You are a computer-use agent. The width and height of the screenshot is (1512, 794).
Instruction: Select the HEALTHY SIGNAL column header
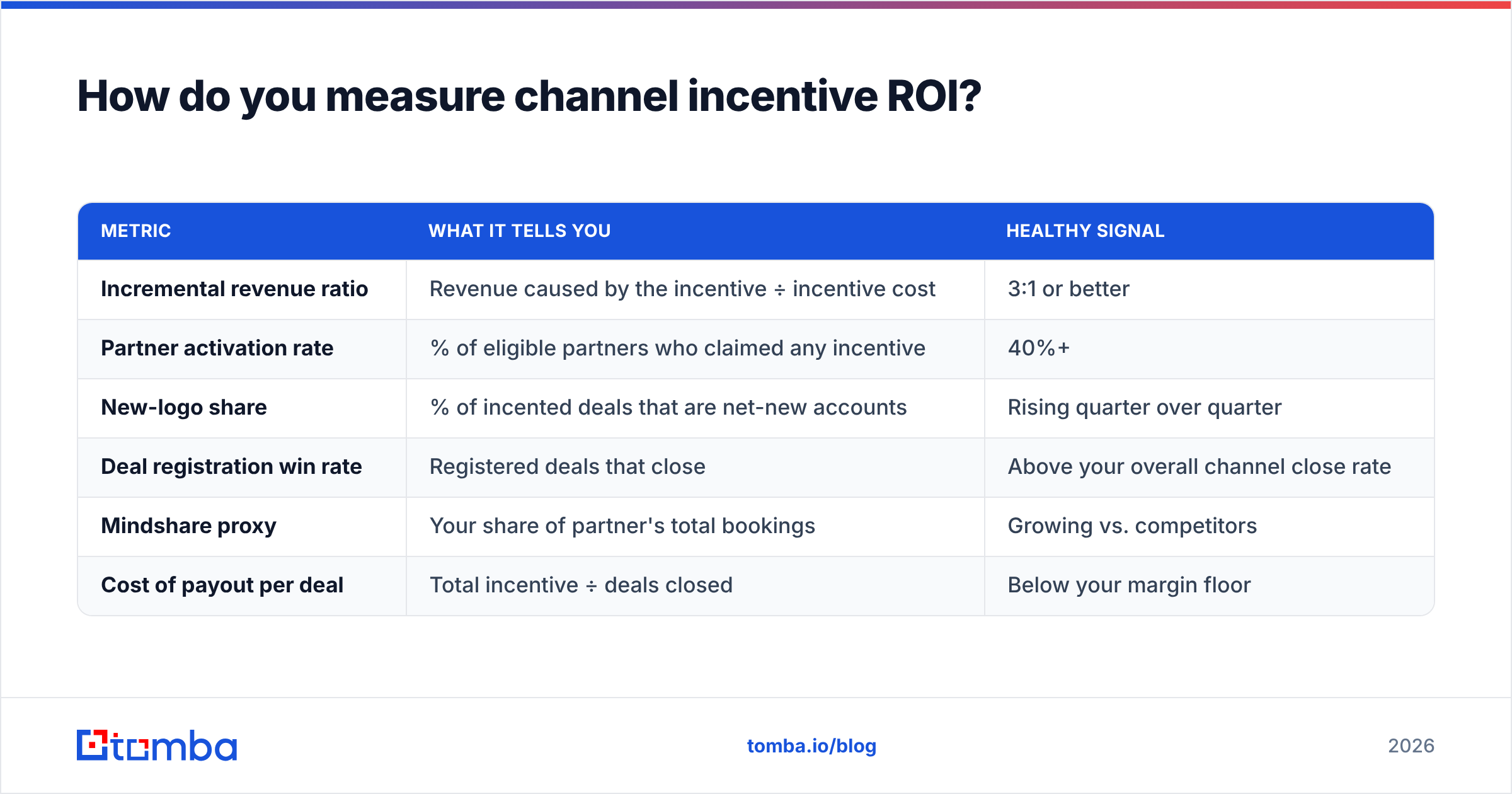click(x=1085, y=231)
